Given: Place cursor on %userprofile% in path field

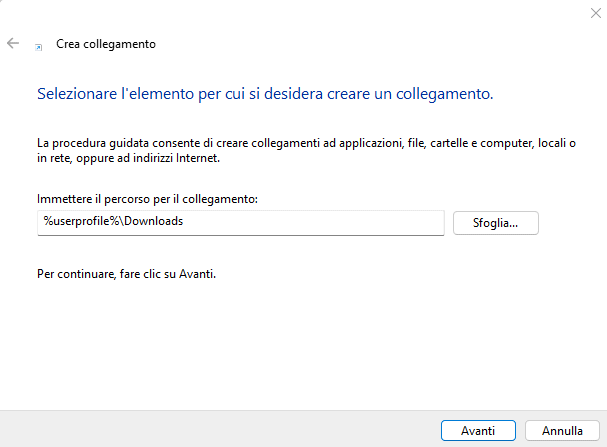Looking at the screenshot, I should coord(69,222).
